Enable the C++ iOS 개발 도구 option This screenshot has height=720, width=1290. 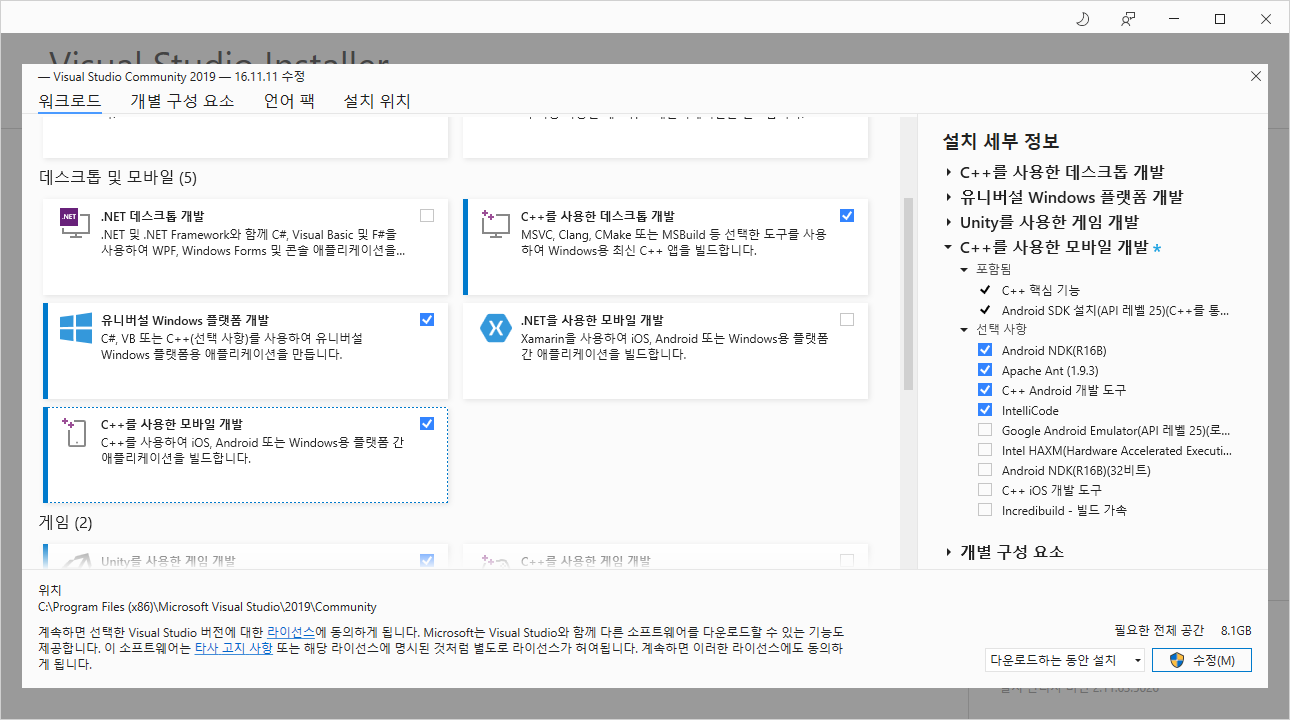pos(985,490)
